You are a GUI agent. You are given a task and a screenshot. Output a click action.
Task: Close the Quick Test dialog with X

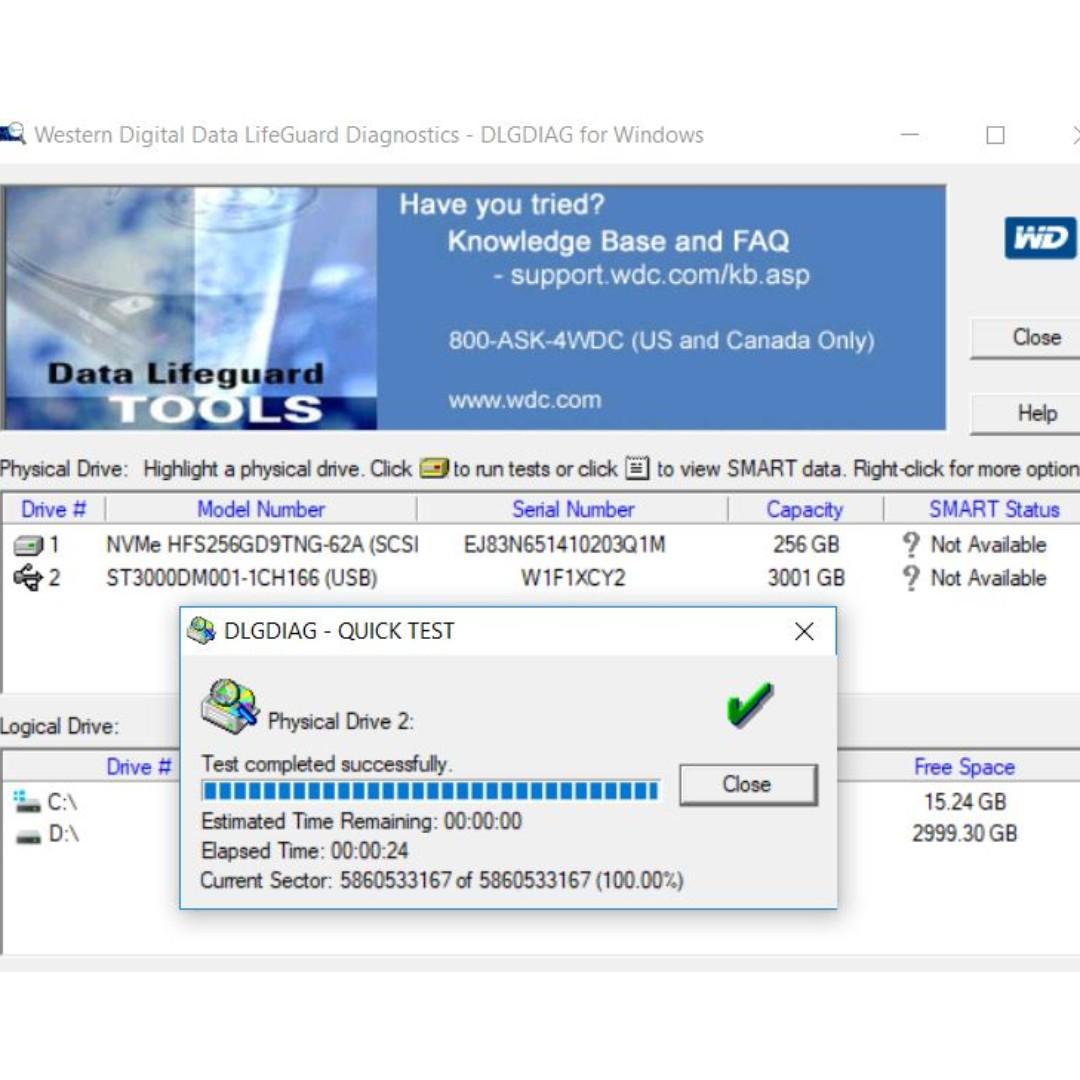[x=804, y=631]
